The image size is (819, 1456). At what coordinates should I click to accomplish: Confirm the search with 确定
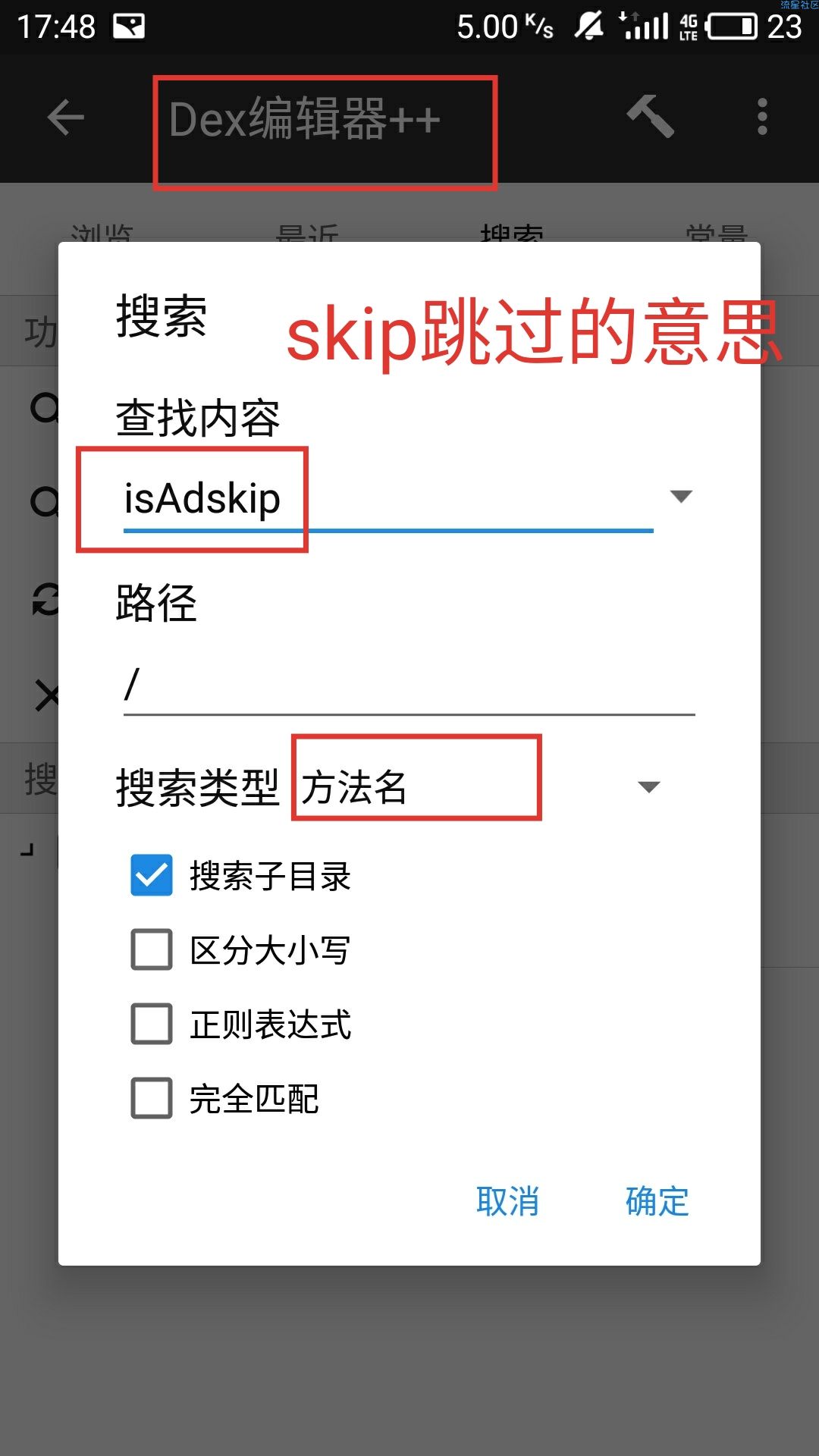(x=657, y=1201)
